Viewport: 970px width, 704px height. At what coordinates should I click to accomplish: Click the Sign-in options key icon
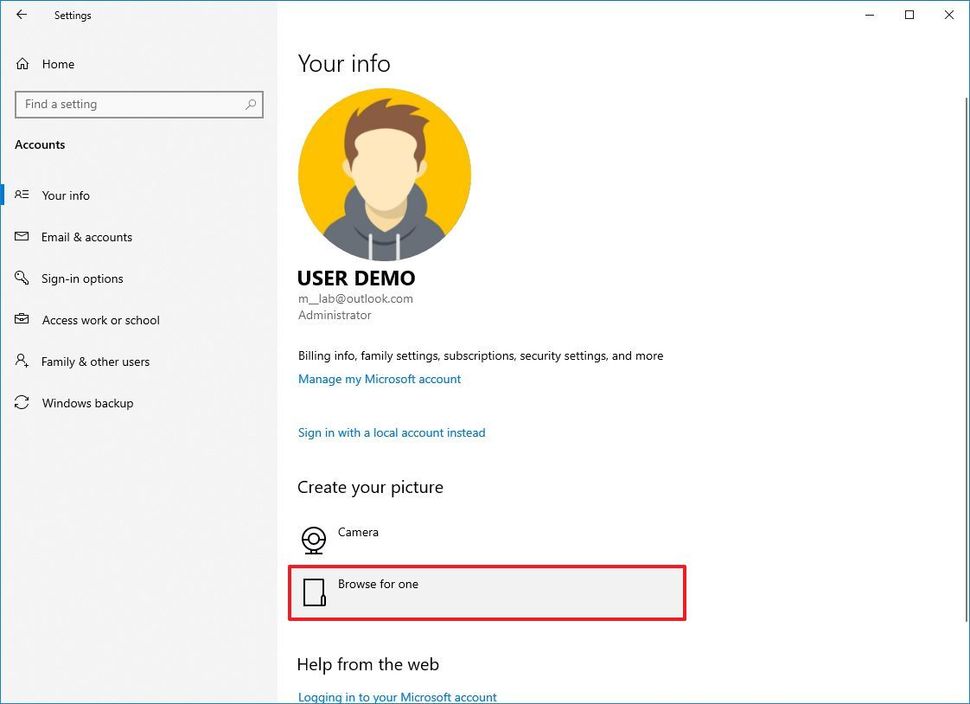[x=22, y=279]
